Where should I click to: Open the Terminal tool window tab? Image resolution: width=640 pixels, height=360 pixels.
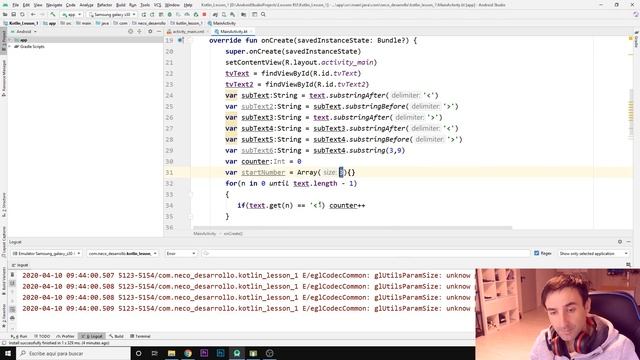[141, 336]
